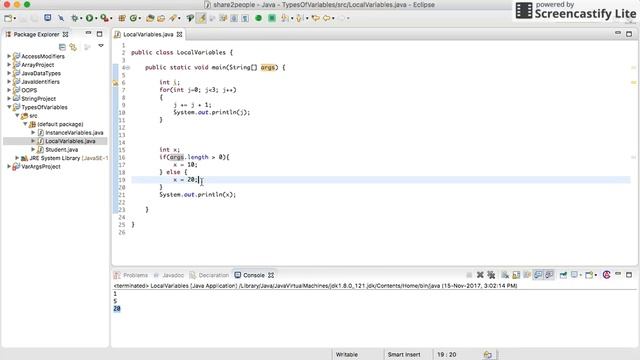Expand the VarArgsProject node

coord(9,167)
